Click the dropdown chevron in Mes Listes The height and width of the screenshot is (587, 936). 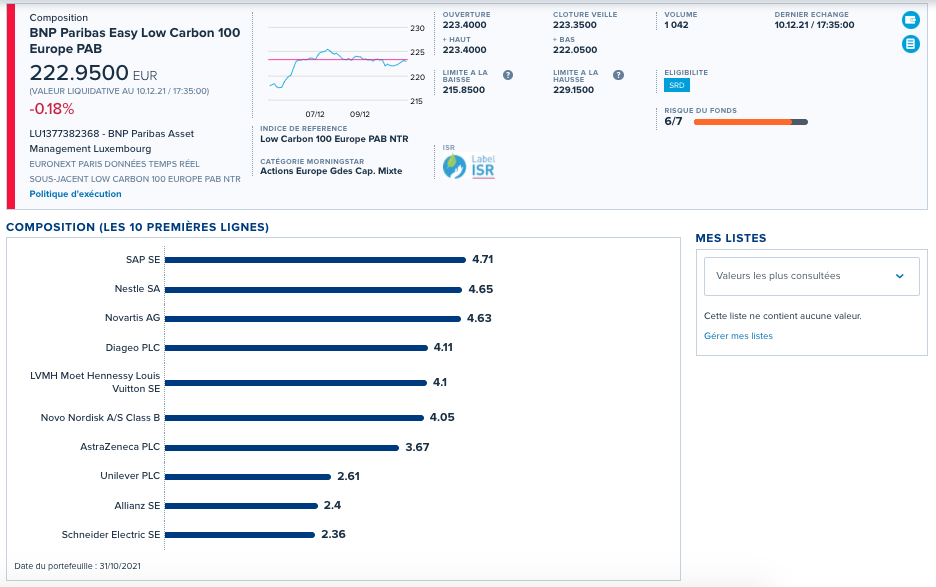(900, 276)
